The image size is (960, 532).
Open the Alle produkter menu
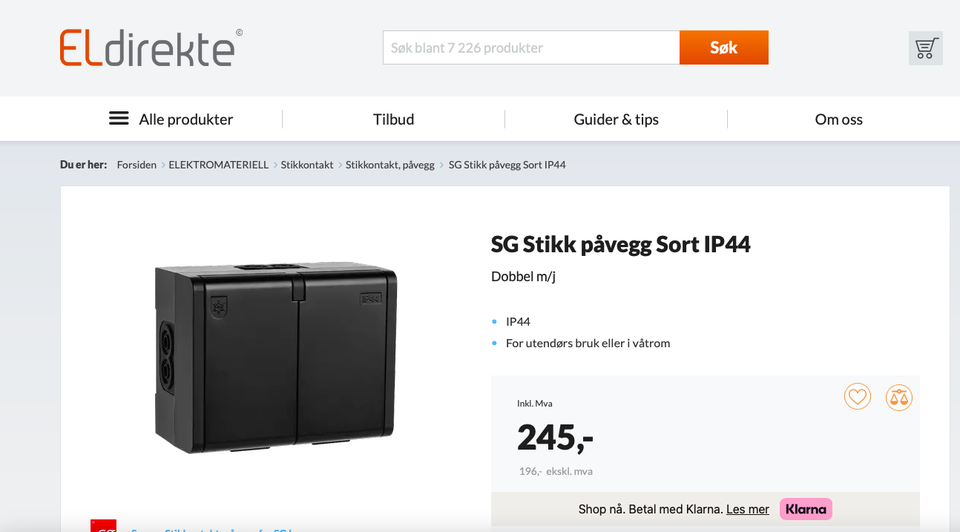tap(171, 119)
